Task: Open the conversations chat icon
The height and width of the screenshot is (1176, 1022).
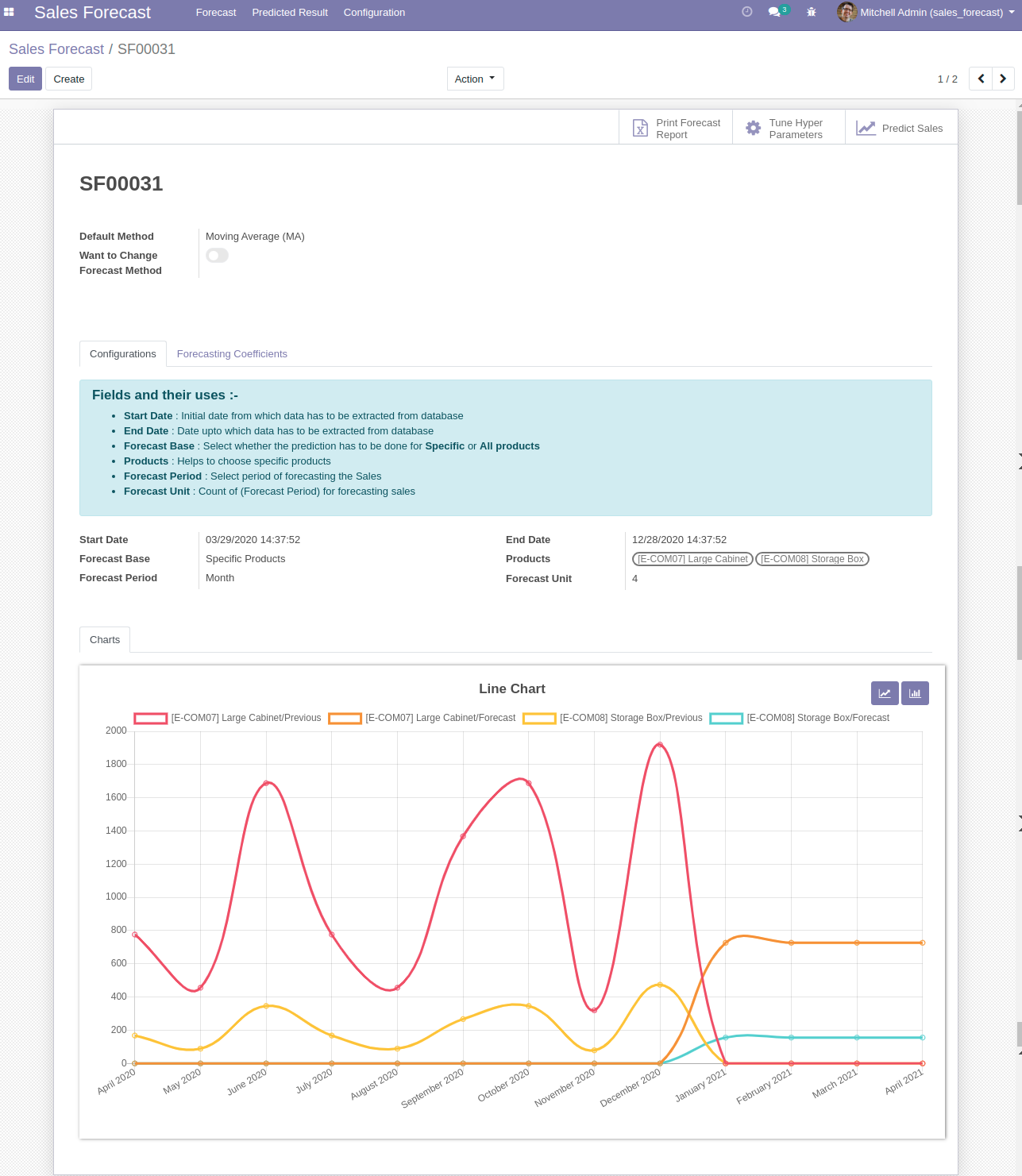Action: coord(774,12)
